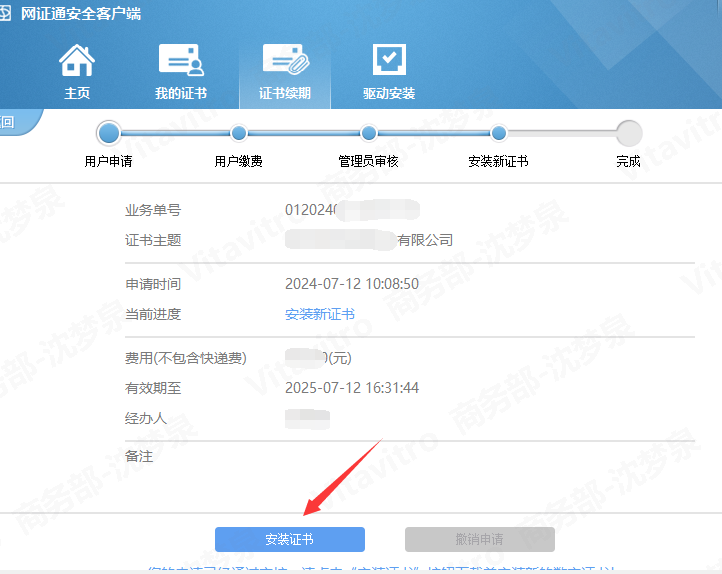Click the blue hint text at bottom
Screen dimensions: 722x574
(380, 568)
